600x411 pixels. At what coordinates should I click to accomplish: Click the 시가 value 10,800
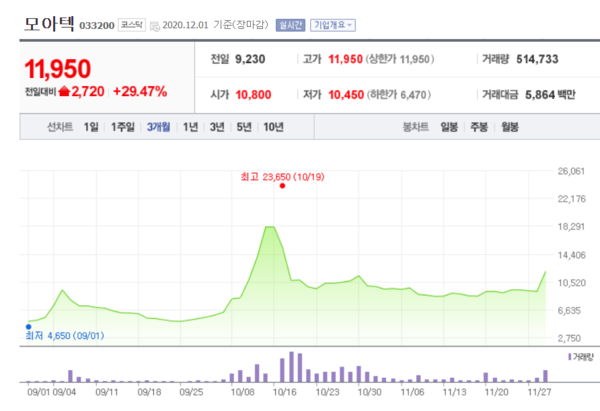point(253,95)
